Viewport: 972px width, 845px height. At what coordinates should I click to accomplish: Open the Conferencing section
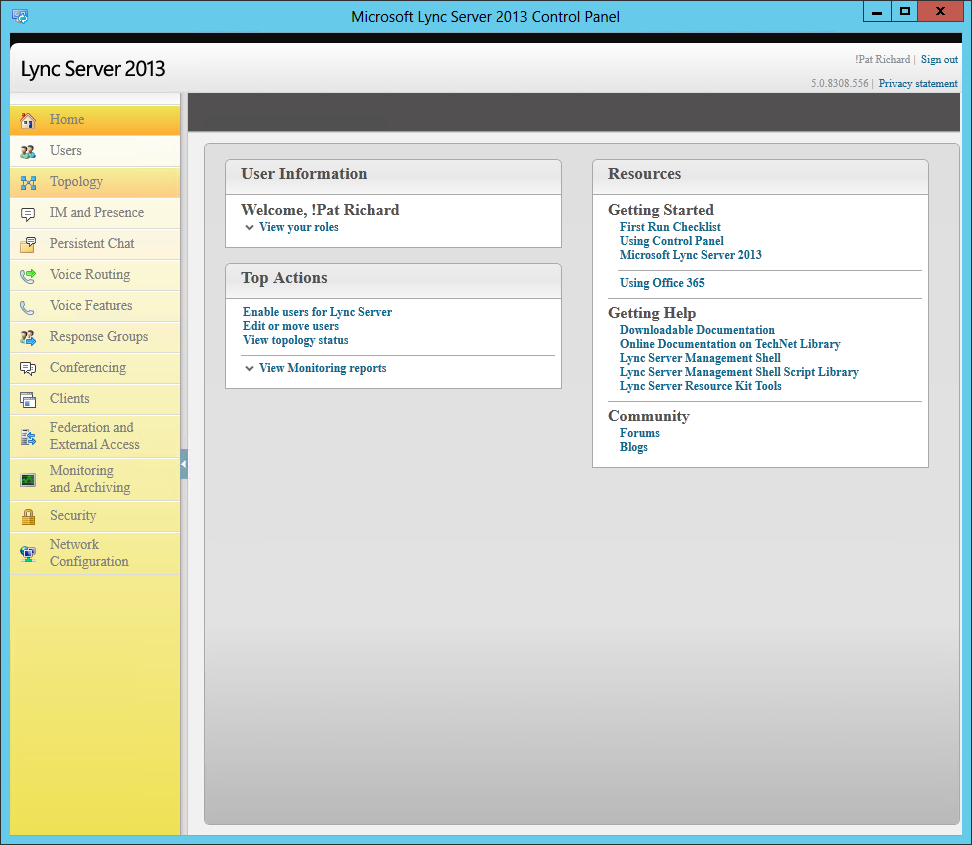click(x=95, y=368)
